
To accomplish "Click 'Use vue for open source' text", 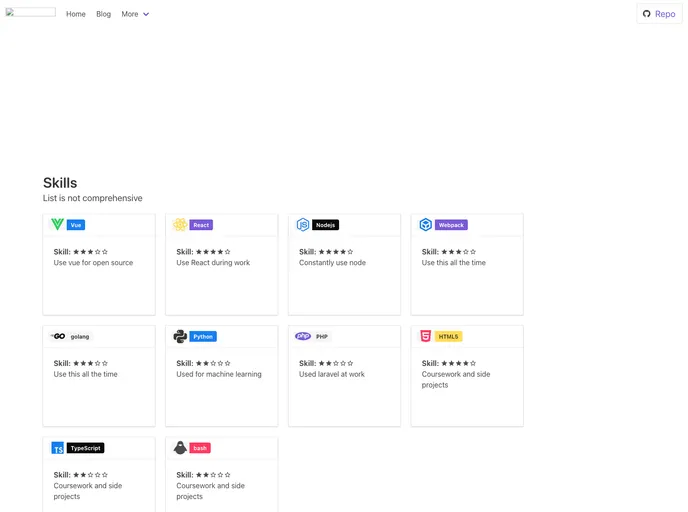I will click(x=93, y=263).
